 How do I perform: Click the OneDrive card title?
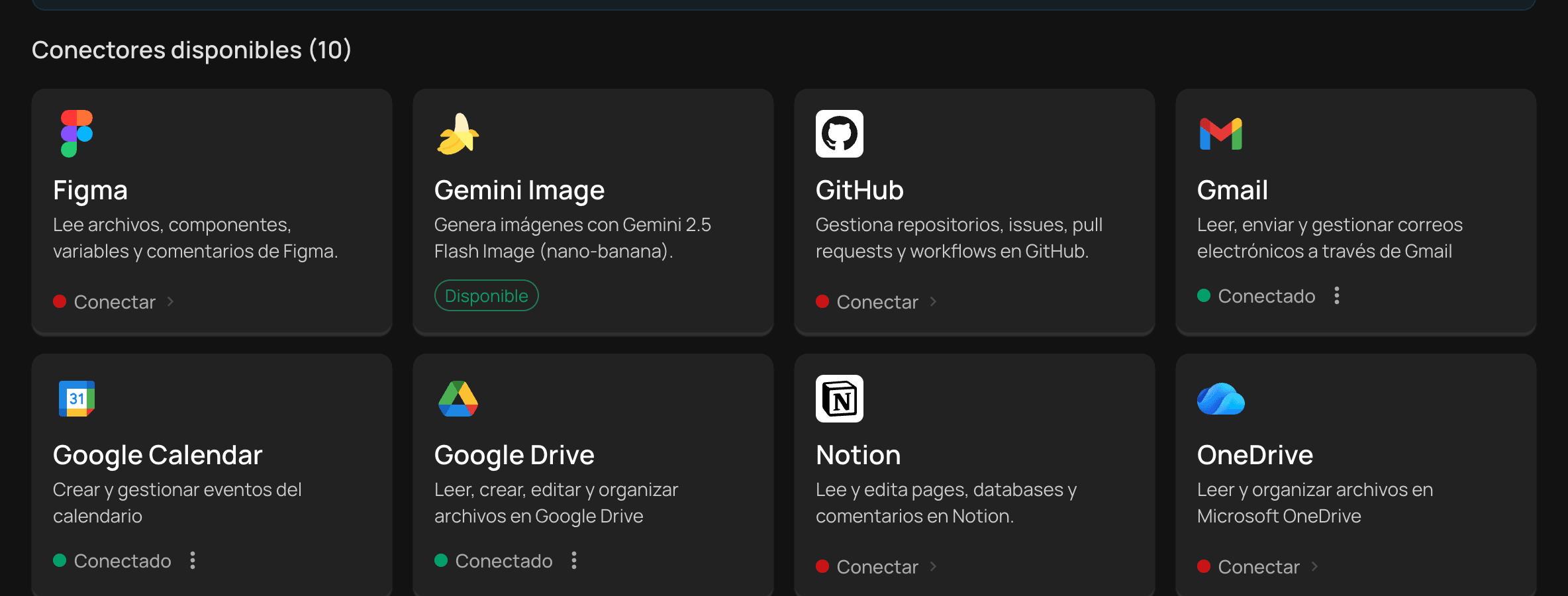click(1255, 456)
